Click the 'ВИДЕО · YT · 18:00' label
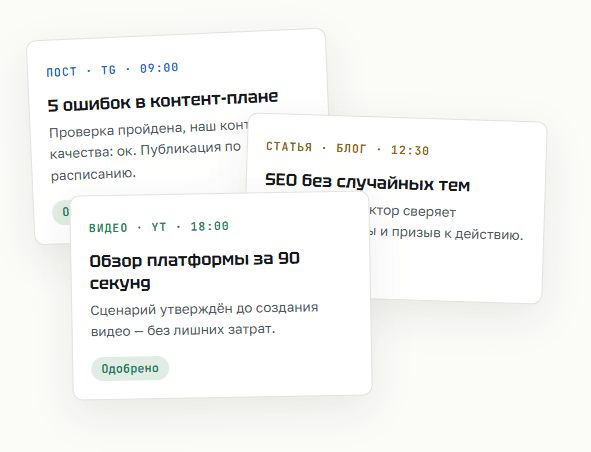This screenshot has width=591, height=452. point(159,227)
